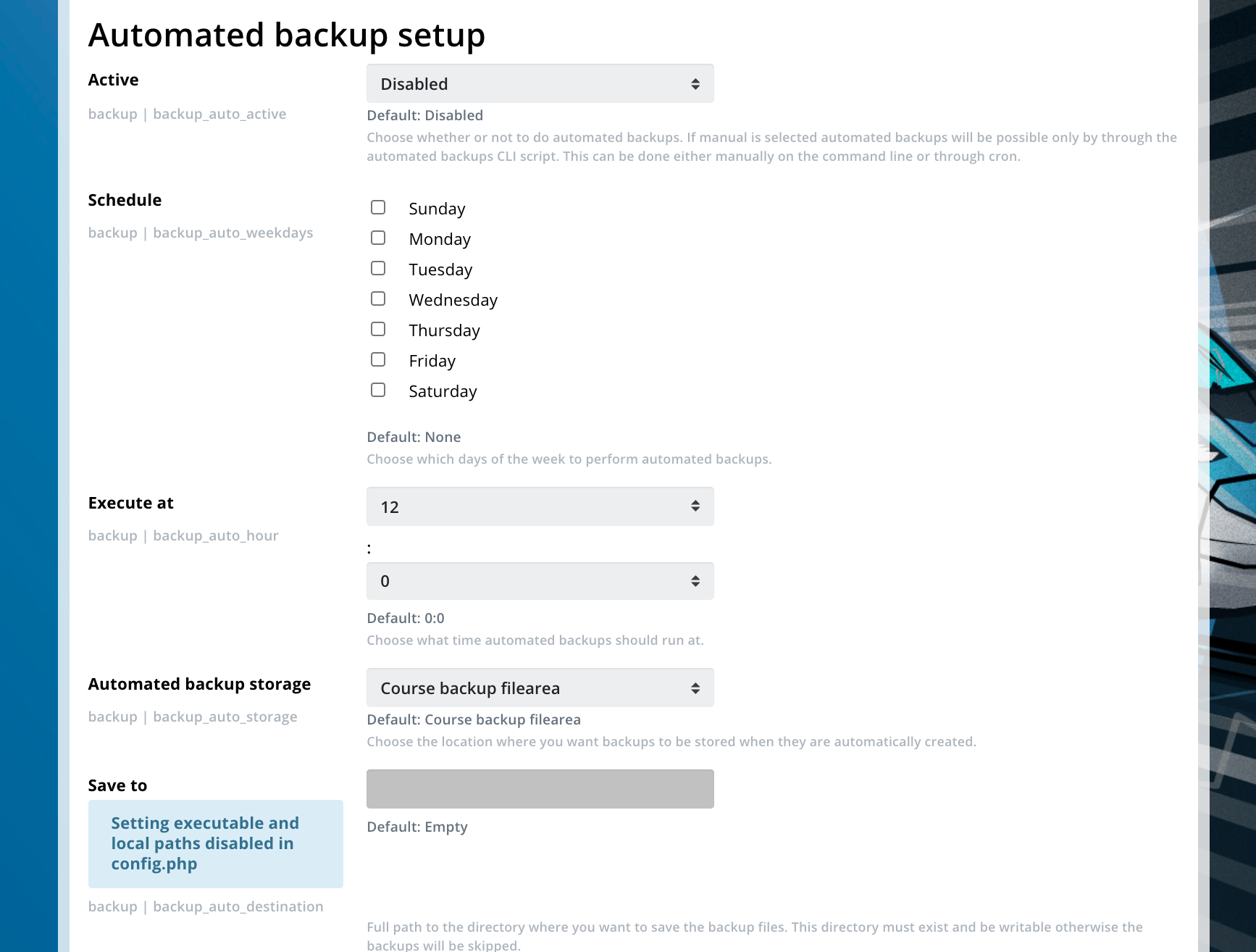Click the Schedule setting label
Image resolution: width=1256 pixels, height=952 pixels.
click(x=125, y=200)
